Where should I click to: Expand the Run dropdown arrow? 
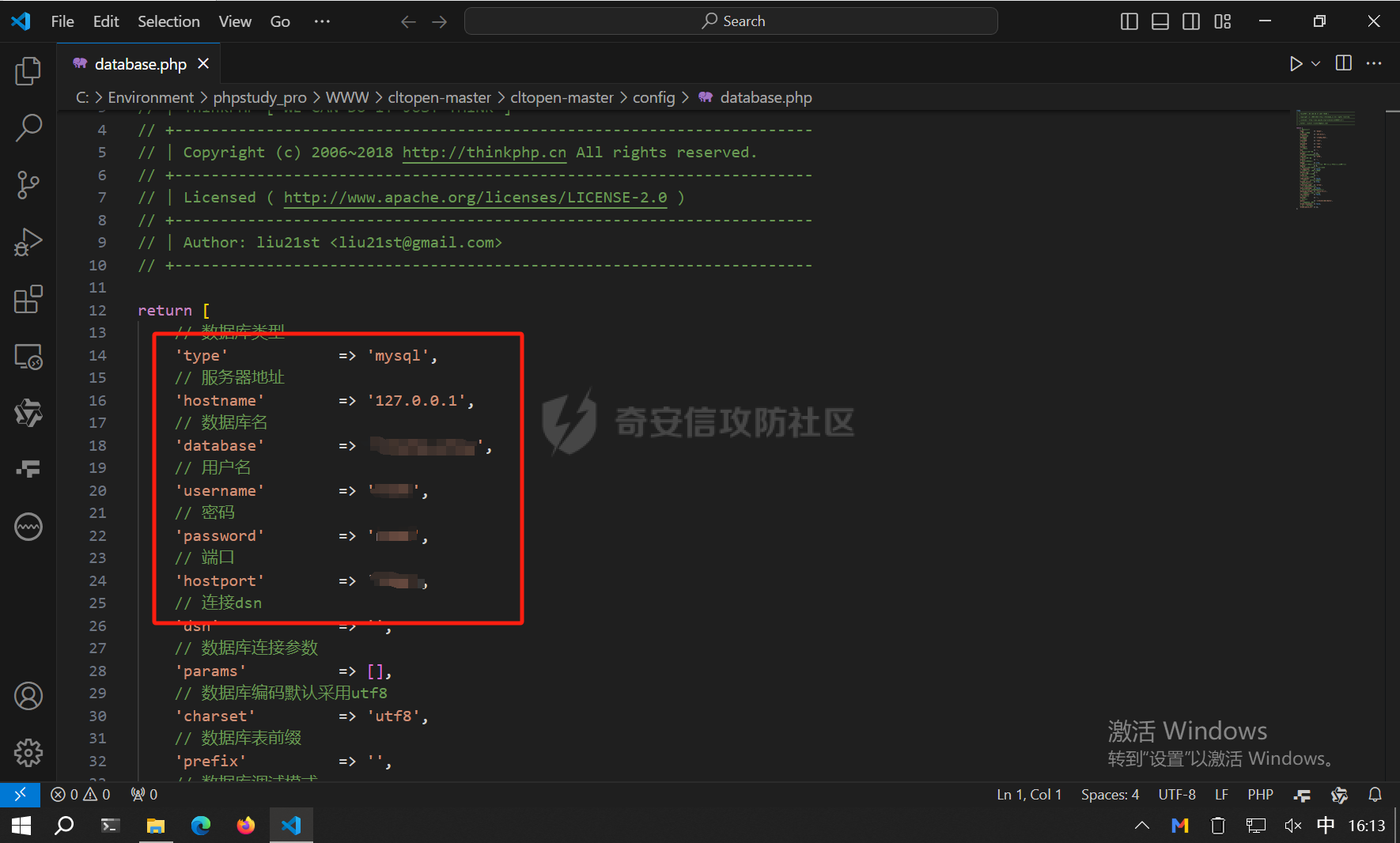(x=1316, y=63)
